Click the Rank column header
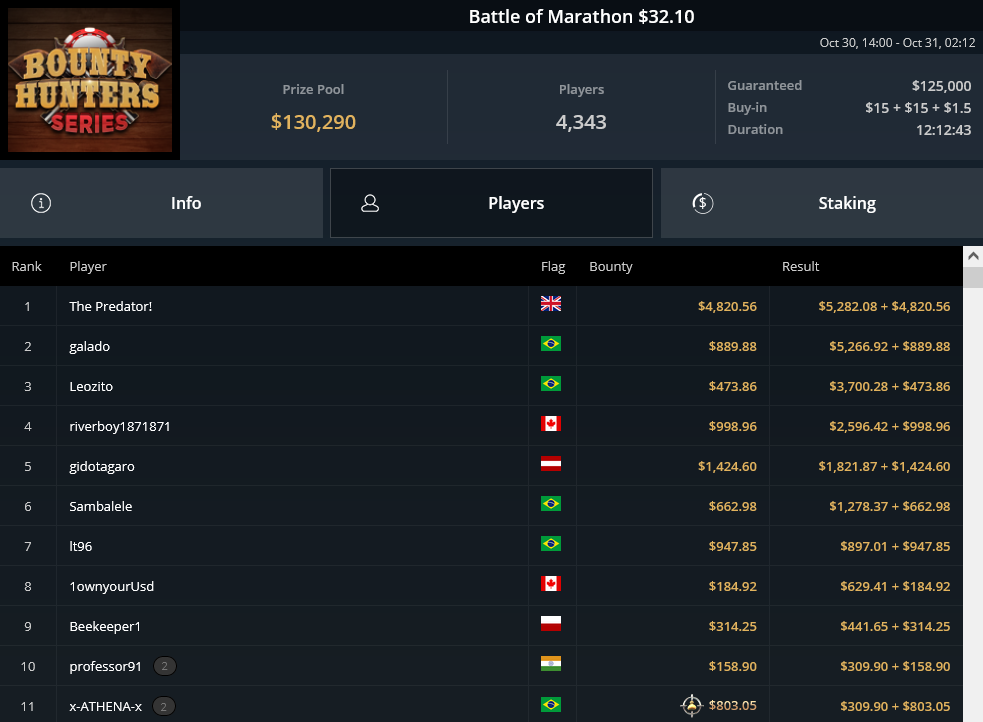Viewport: 983px width, 722px height. point(26,266)
